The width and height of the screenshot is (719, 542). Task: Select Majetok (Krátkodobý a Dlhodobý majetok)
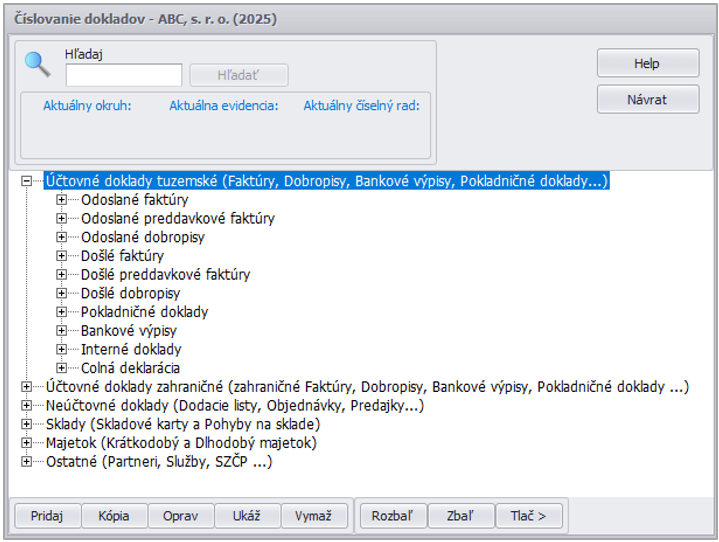(x=181, y=443)
